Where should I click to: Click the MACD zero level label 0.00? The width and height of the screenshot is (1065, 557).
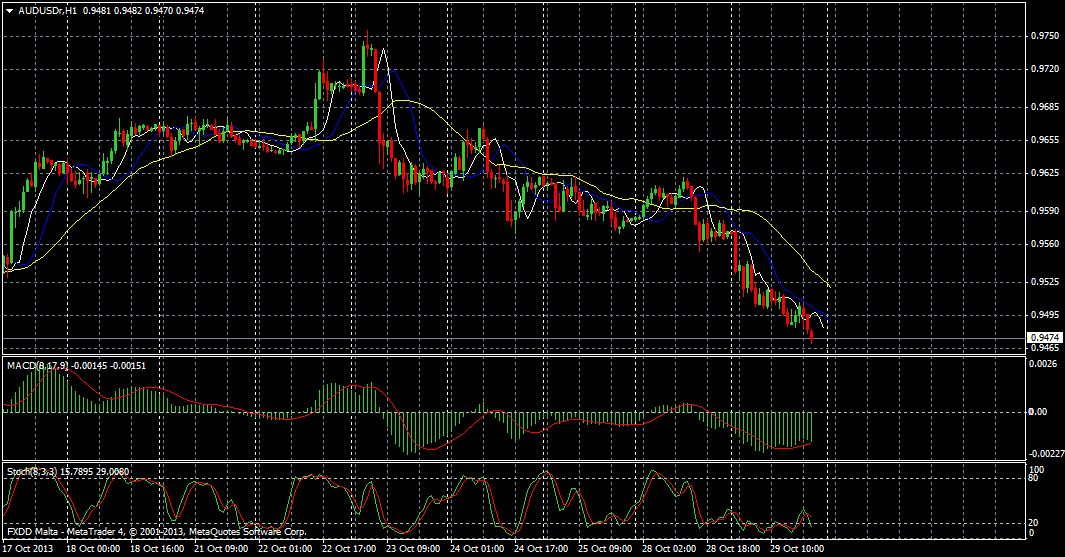pyautogui.click(x=1040, y=412)
